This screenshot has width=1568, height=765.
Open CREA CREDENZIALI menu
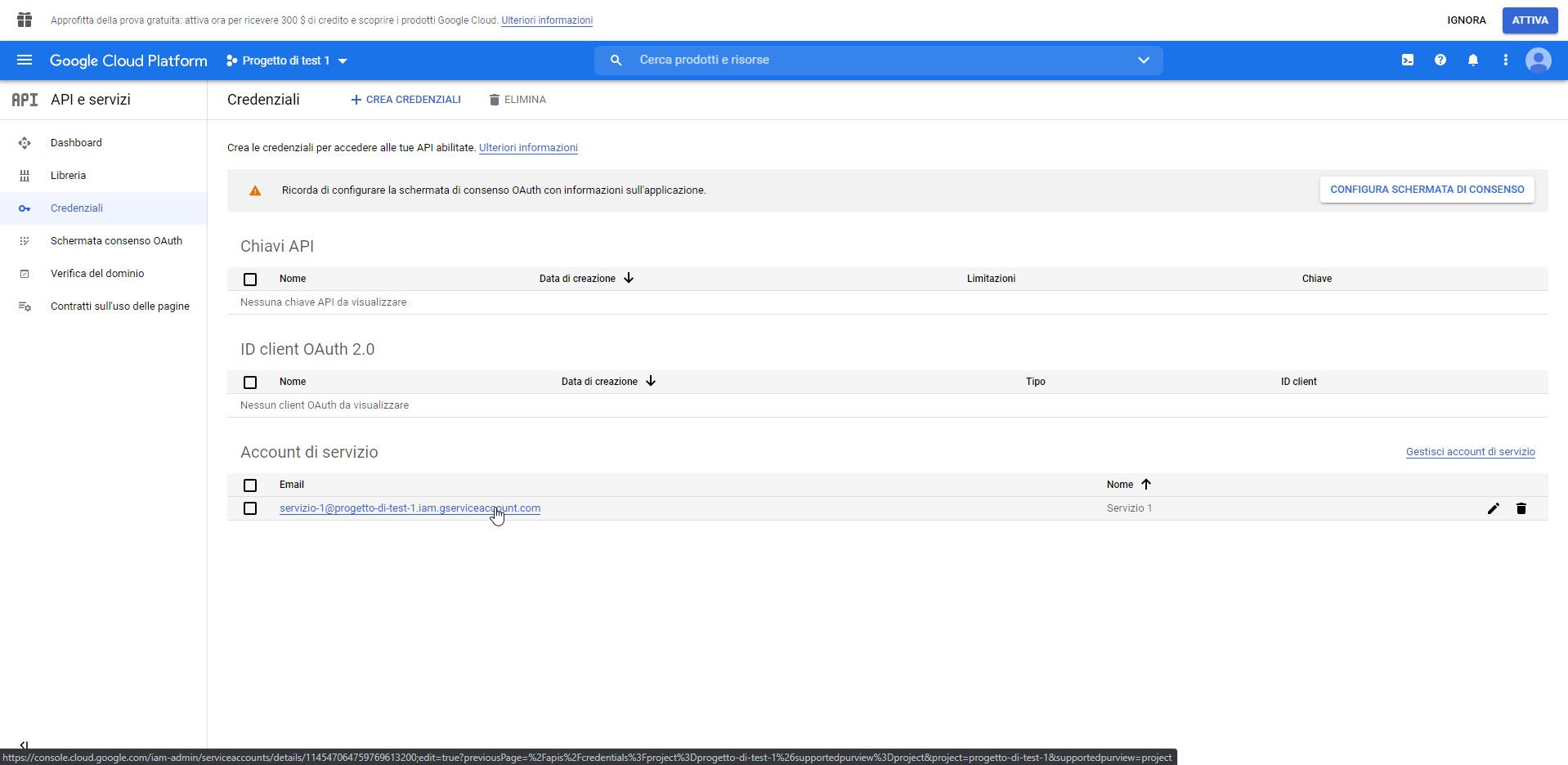(405, 100)
